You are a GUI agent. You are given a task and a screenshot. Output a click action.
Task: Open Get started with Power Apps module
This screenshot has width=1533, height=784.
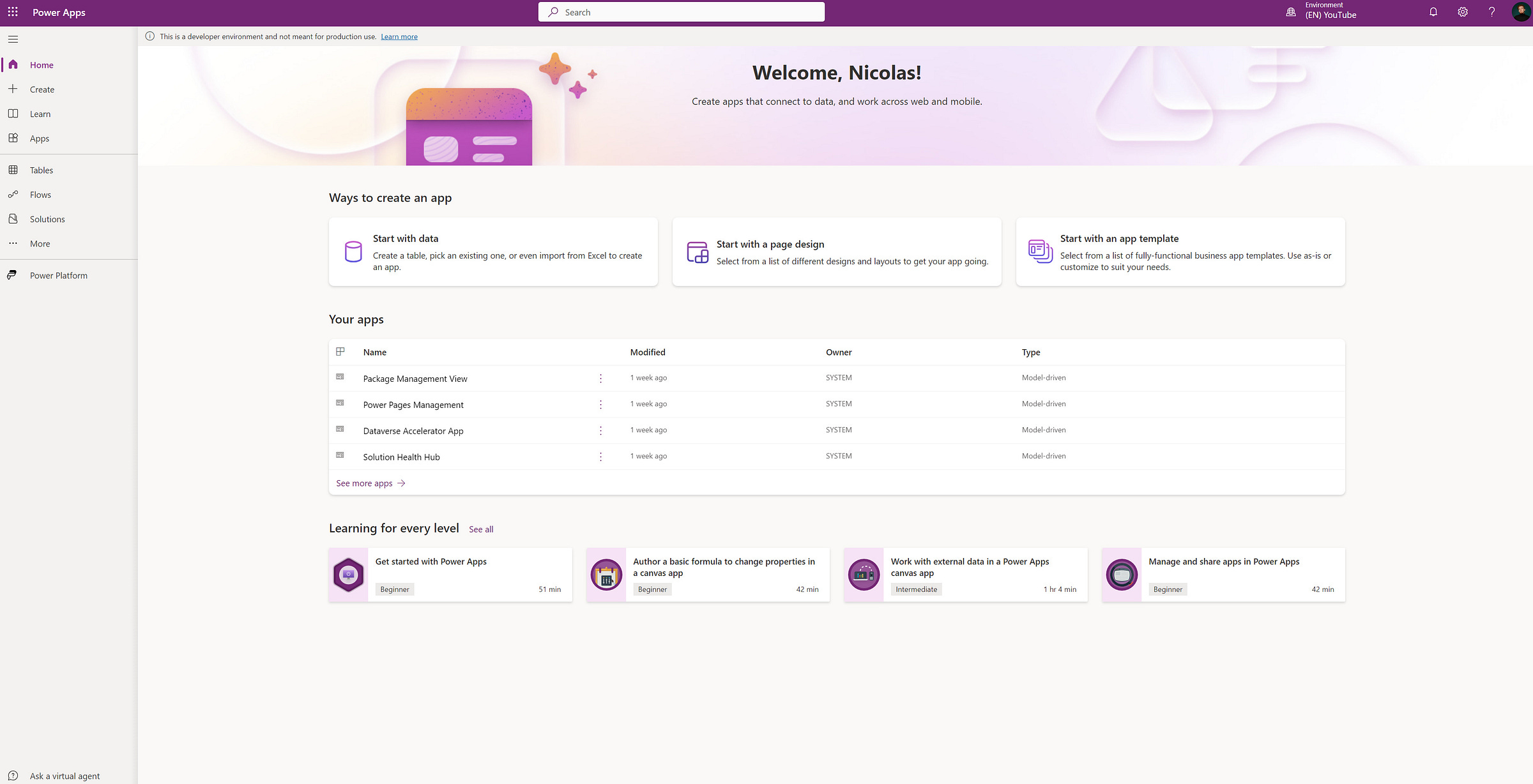click(x=450, y=575)
